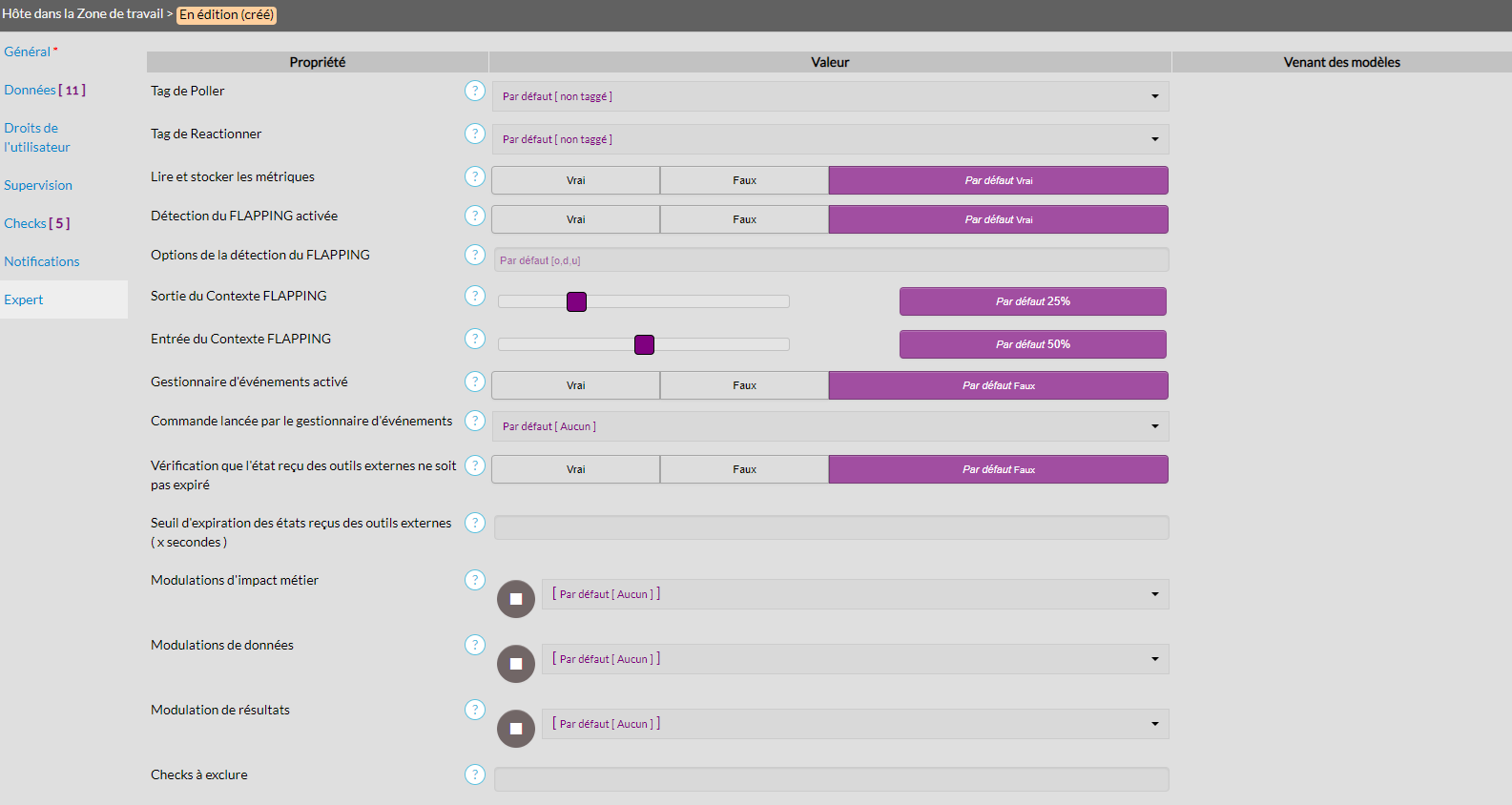Image resolution: width=1512 pixels, height=805 pixels.
Task: Click round square icon for Modulation de résultats
Action: coord(516,729)
